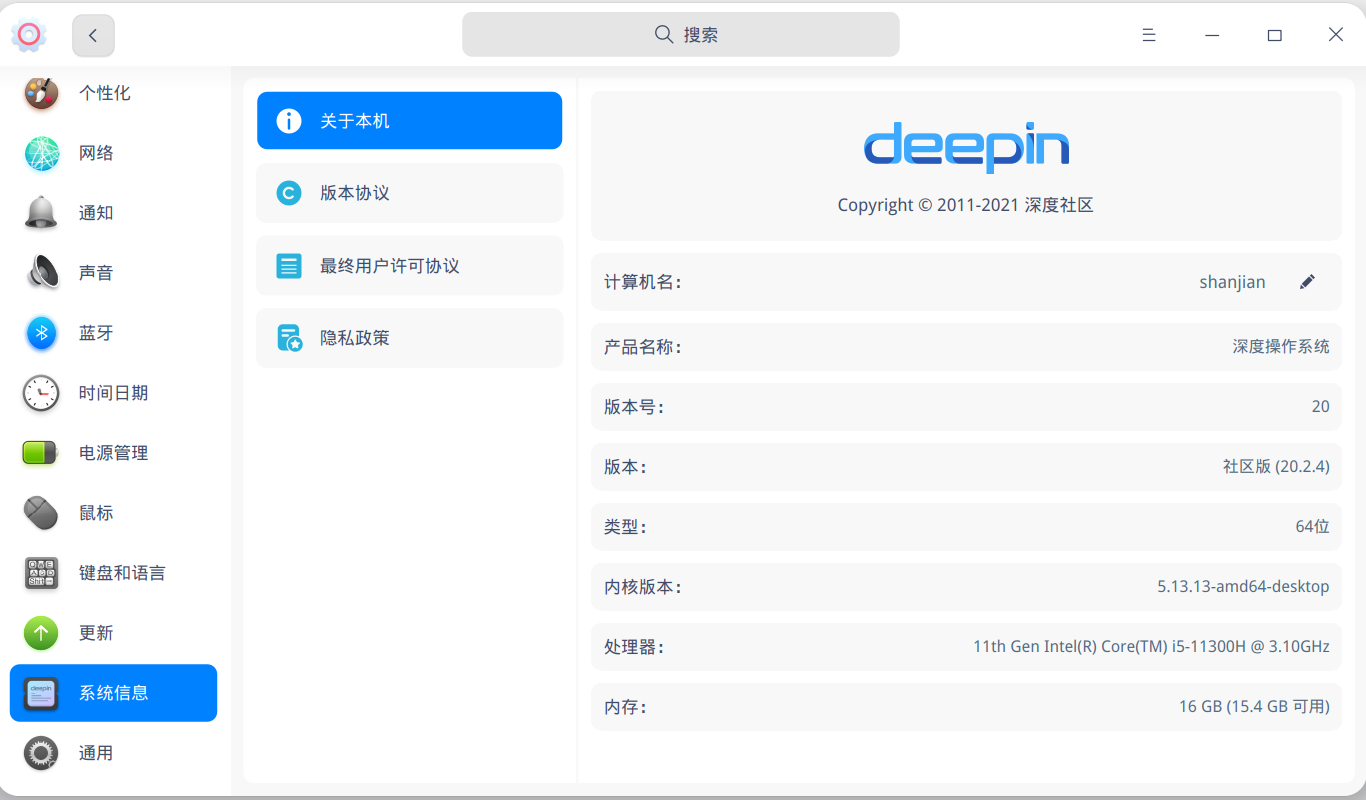Click kernel value 5.13.13-amd64-desktop
This screenshot has height=800, width=1366.
pyautogui.click(x=1243, y=586)
